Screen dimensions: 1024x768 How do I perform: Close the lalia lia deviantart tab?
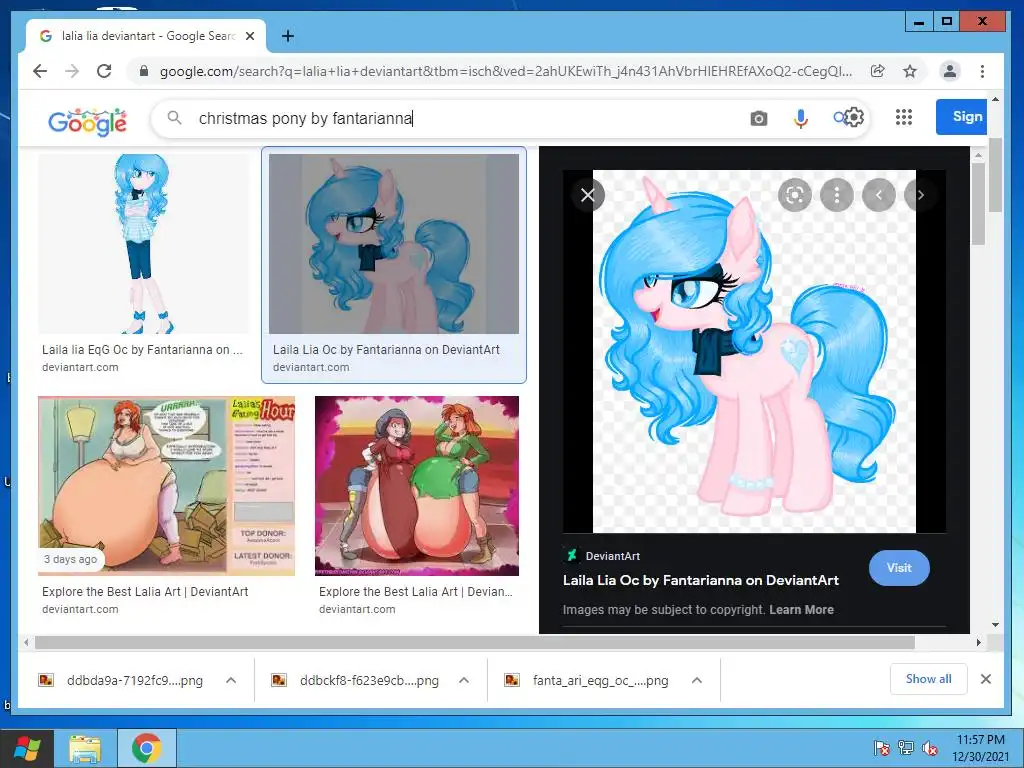click(249, 36)
